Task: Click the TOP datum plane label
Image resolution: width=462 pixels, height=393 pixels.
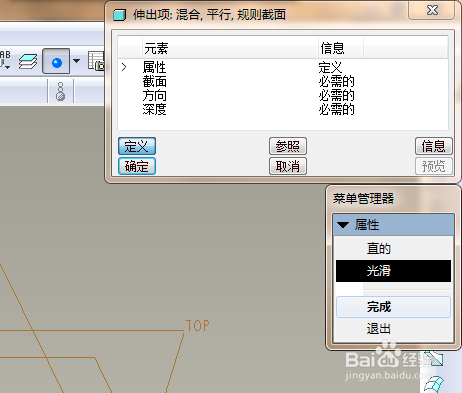Action: tap(197, 326)
